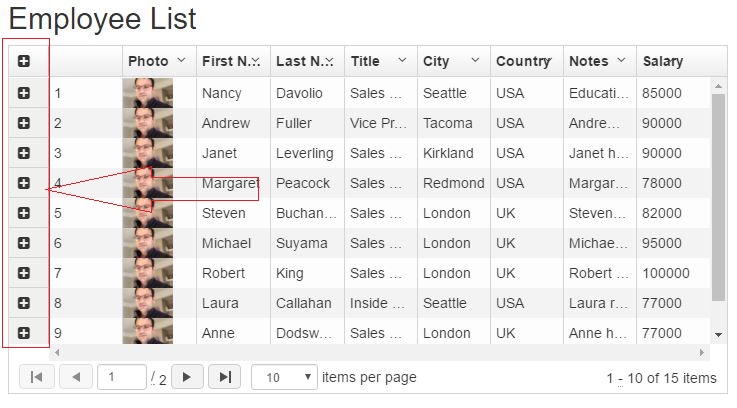Viewport: 737px width, 408px height.
Task: Go to the next page
Action: (187, 377)
